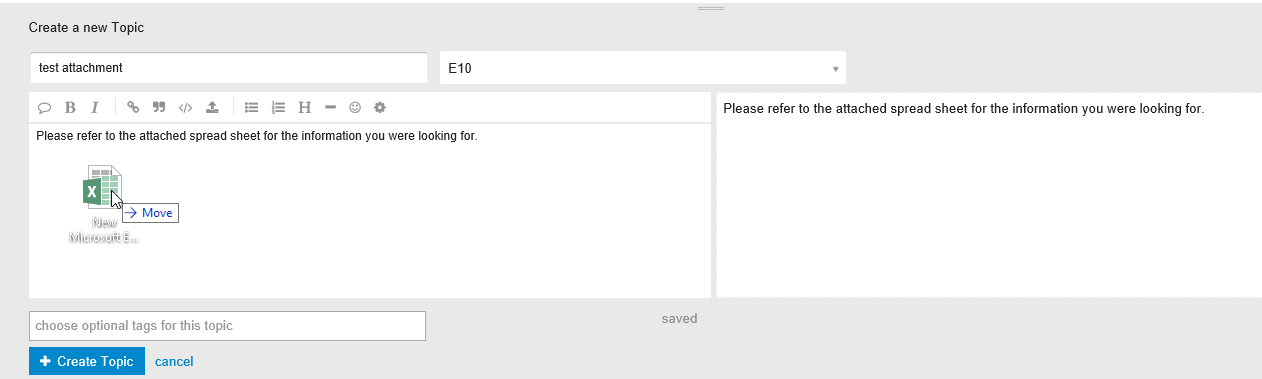Open the emoji picker smiley icon
This screenshot has width=1262, height=379.
(355, 108)
